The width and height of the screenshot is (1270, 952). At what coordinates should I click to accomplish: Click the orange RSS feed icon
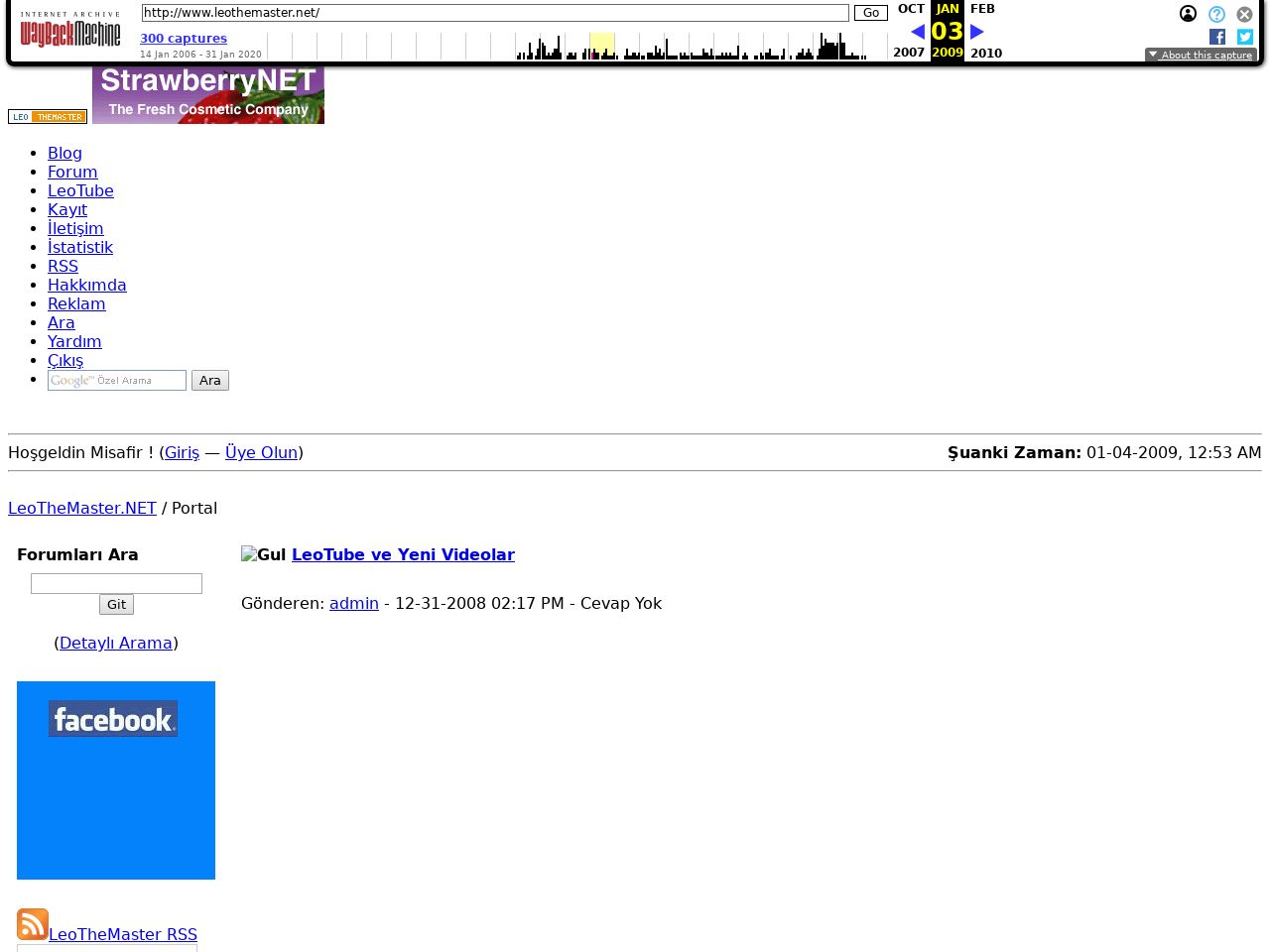33,924
